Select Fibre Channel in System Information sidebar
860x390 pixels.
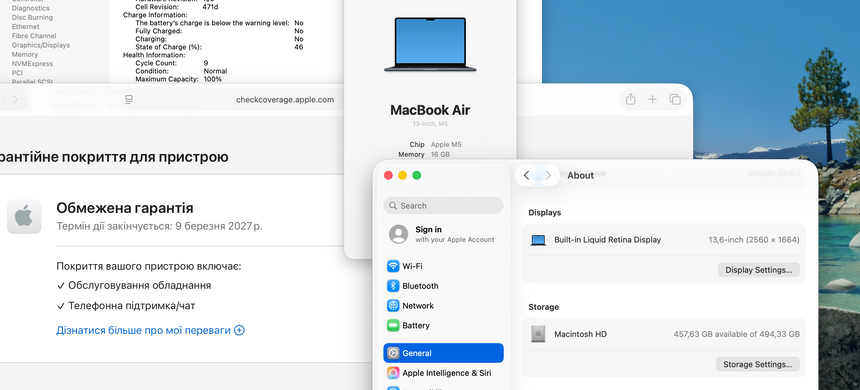[34, 36]
